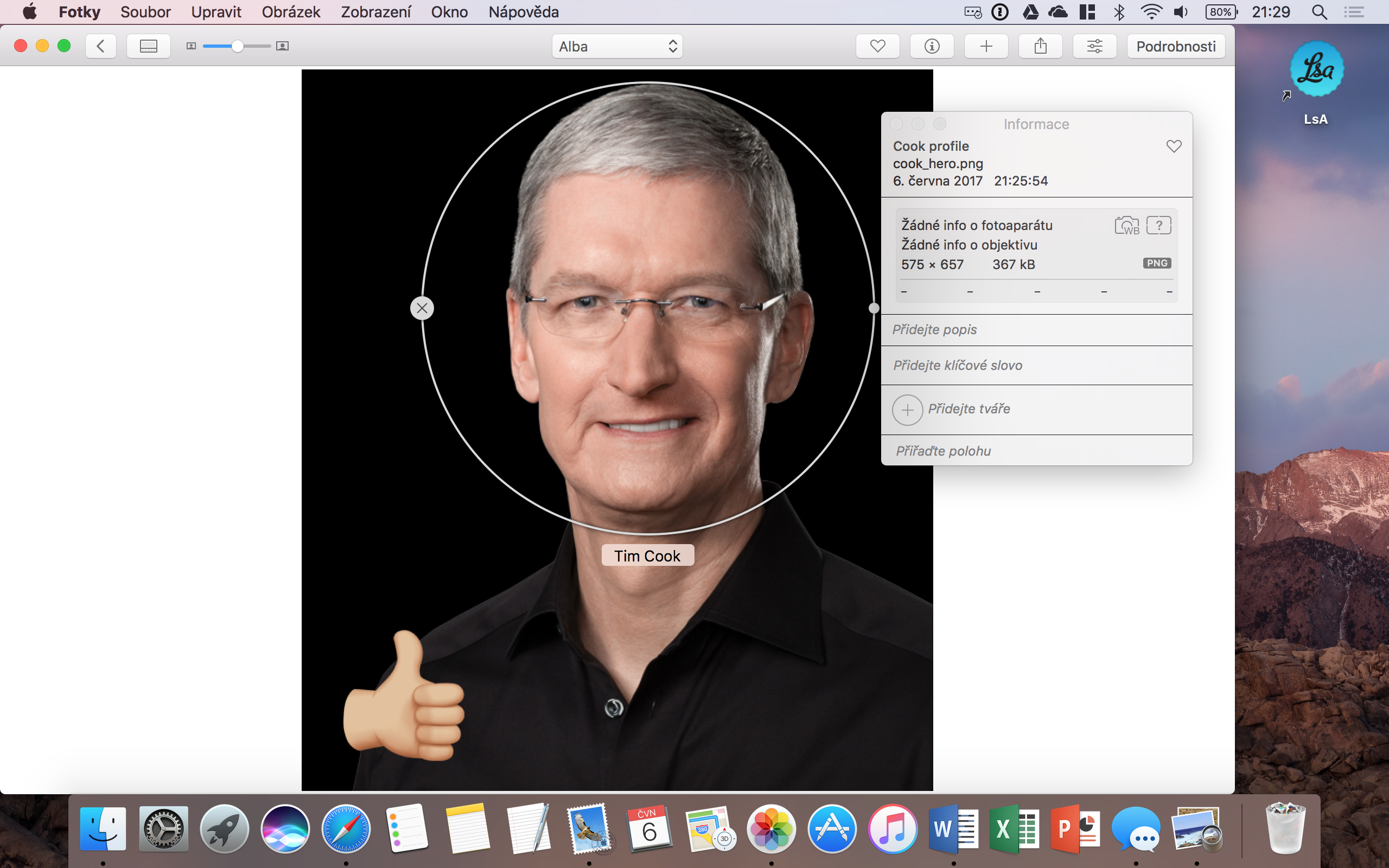Open Spotlight search in the menu bar
The width and height of the screenshot is (1389, 868).
pyautogui.click(x=1319, y=11)
